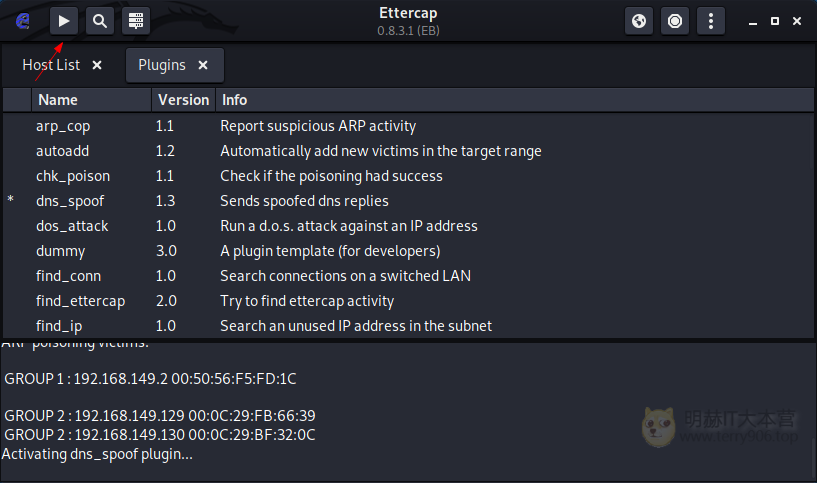
Task: Open the MITM menu globe icon
Action: (639, 21)
